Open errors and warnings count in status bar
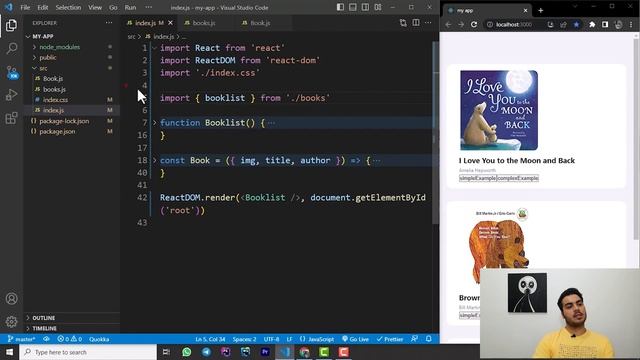 (70, 339)
